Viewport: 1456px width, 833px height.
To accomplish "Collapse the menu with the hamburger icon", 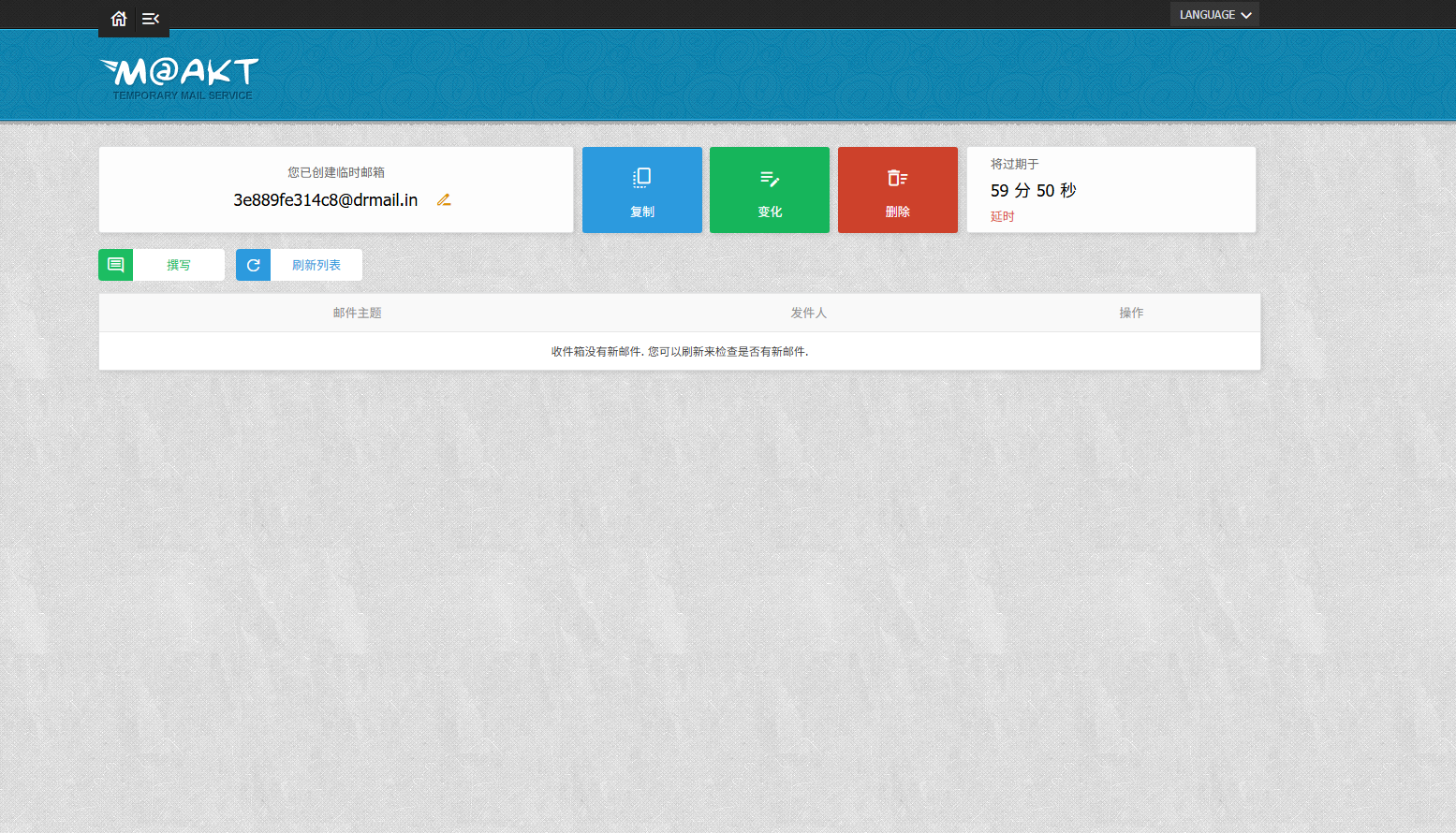I will pos(151,19).
